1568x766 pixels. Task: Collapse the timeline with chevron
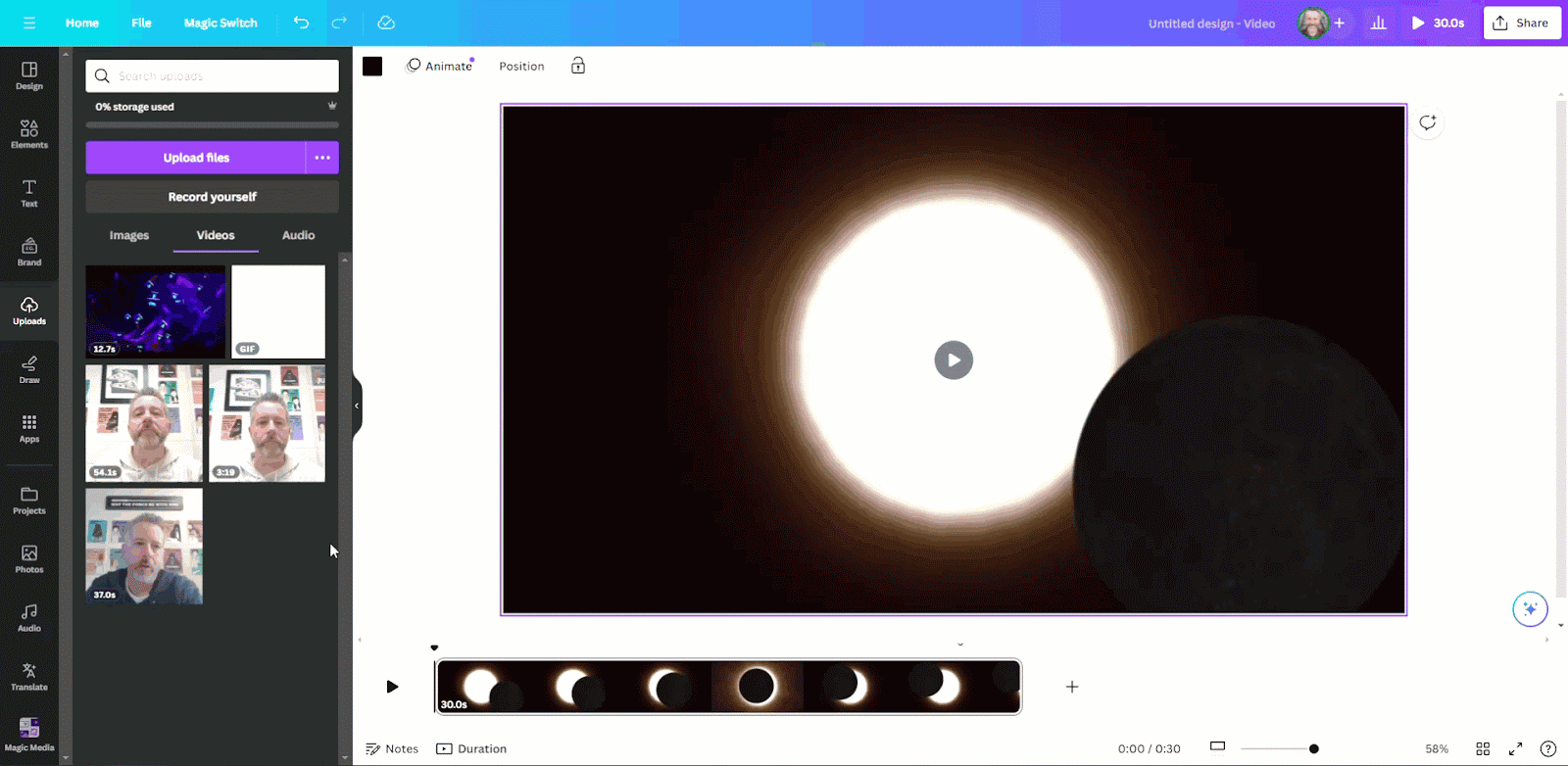[x=960, y=645]
